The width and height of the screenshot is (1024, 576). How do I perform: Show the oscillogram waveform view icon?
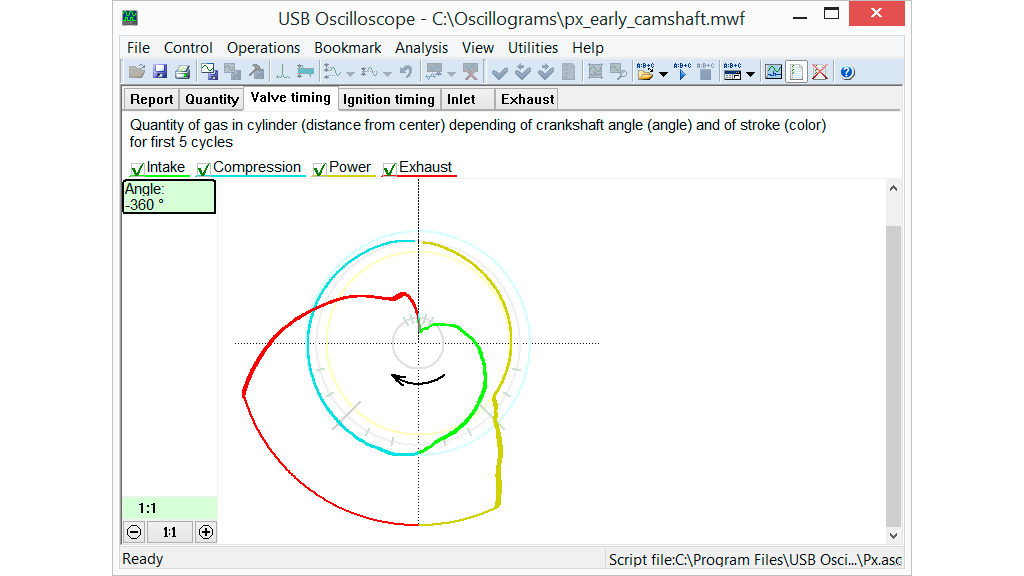[x=773, y=72]
